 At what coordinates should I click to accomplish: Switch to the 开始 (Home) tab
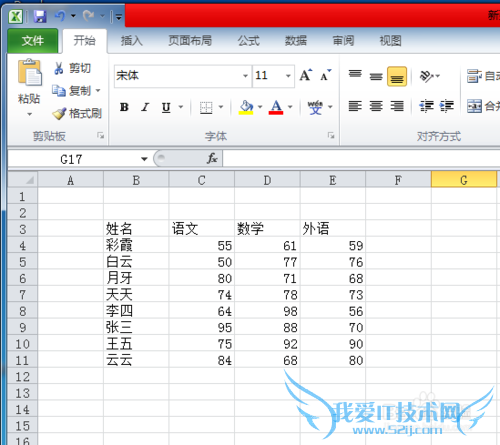point(85,41)
